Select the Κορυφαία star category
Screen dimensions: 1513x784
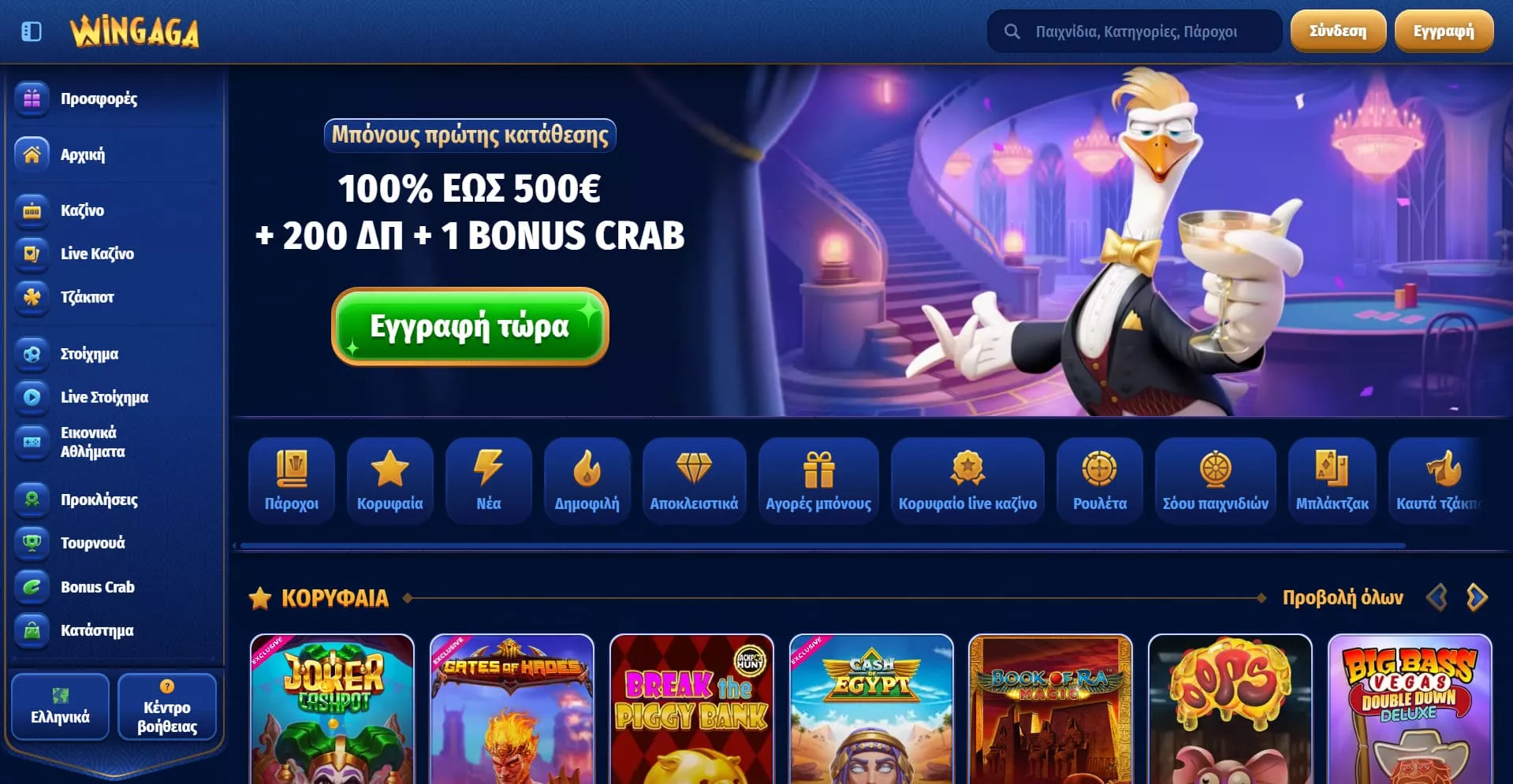pos(389,481)
